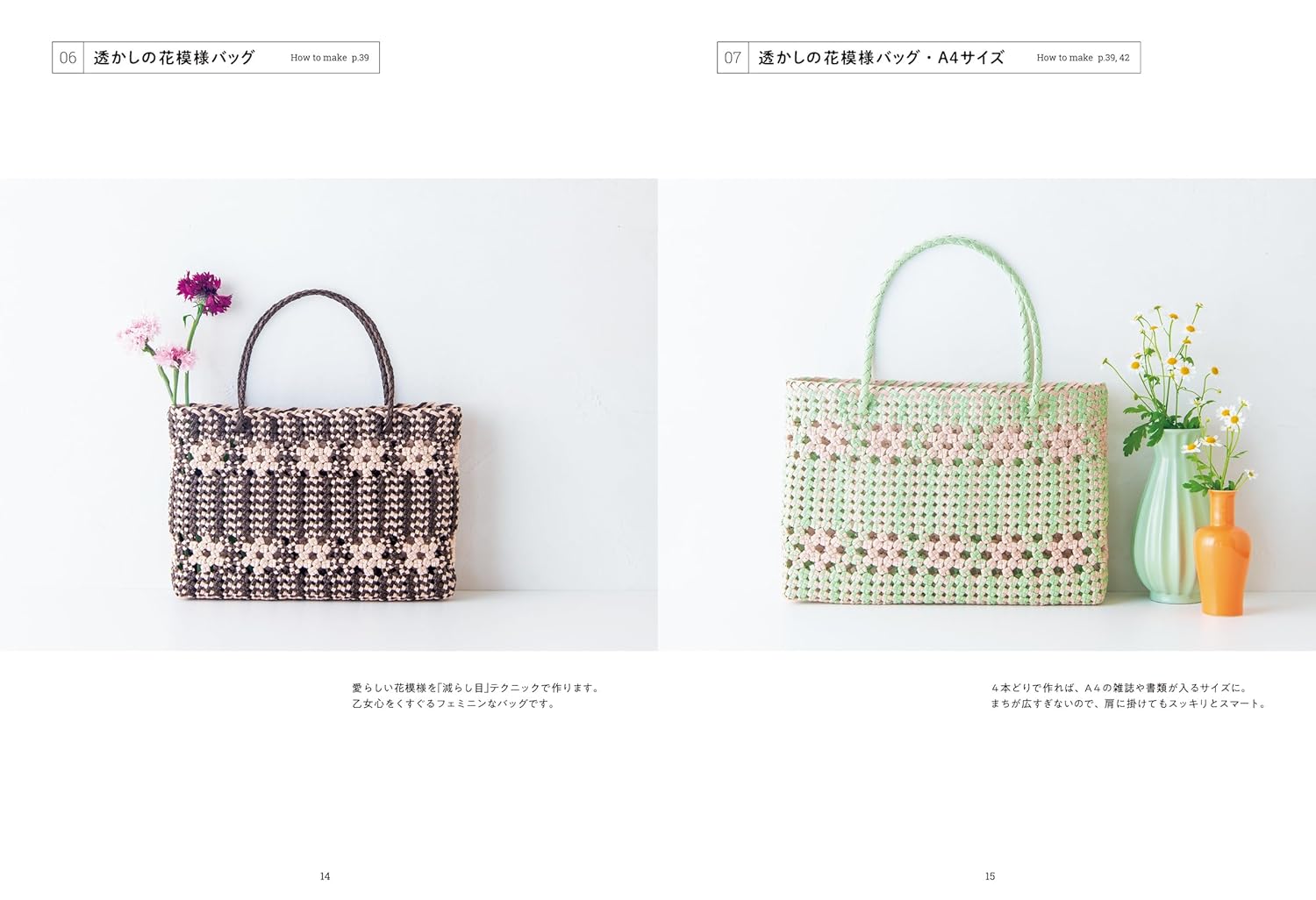The height and width of the screenshot is (900, 1316).
Task: Click page number 14
Action: click(x=325, y=876)
